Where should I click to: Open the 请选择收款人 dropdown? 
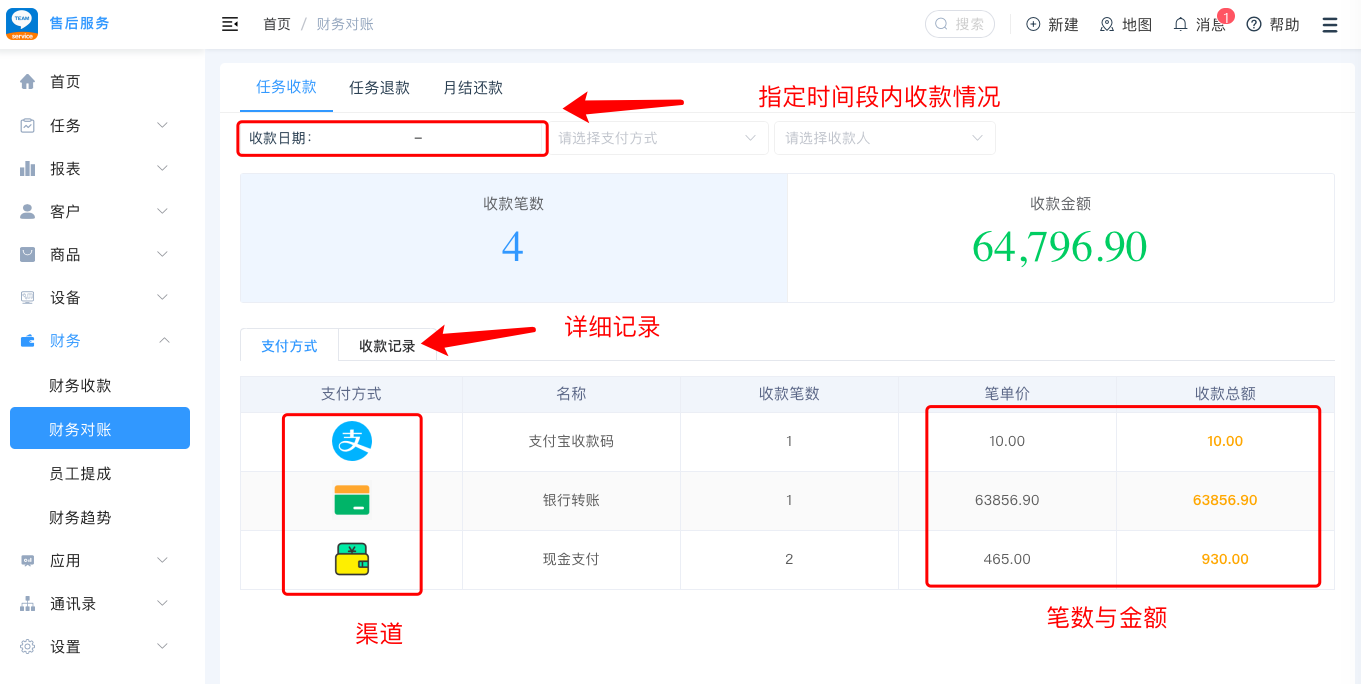click(x=884, y=138)
